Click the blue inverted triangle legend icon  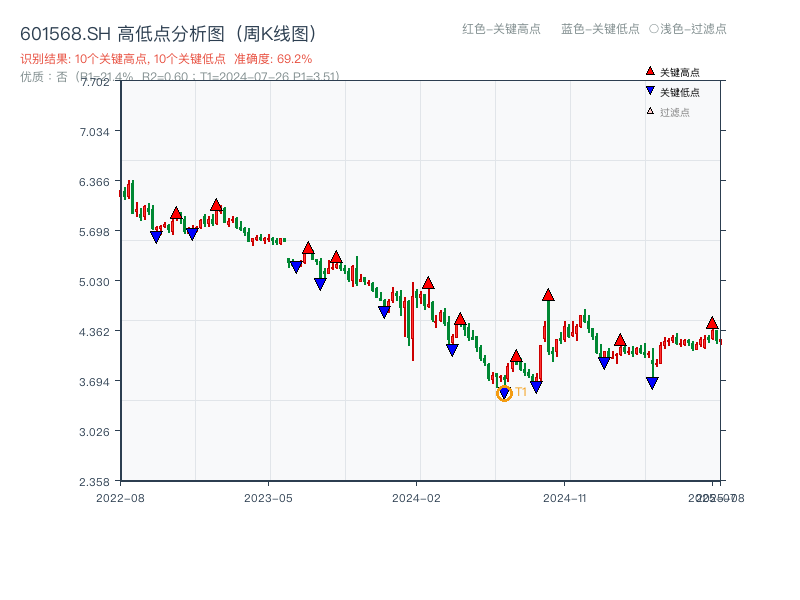[x=650, y=92]
